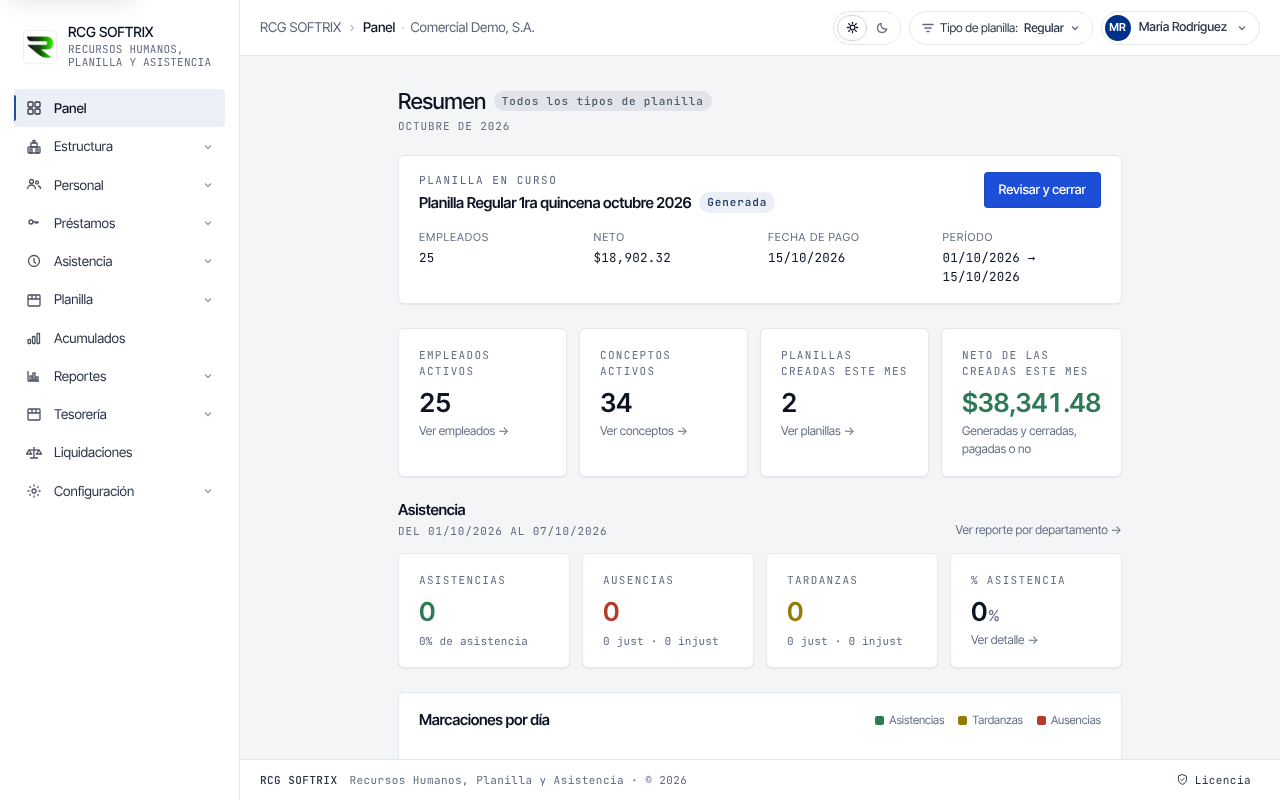Click the Liquidaciones scales icon
Viewport: 1280px width, 800px height.
coord(34,453)
